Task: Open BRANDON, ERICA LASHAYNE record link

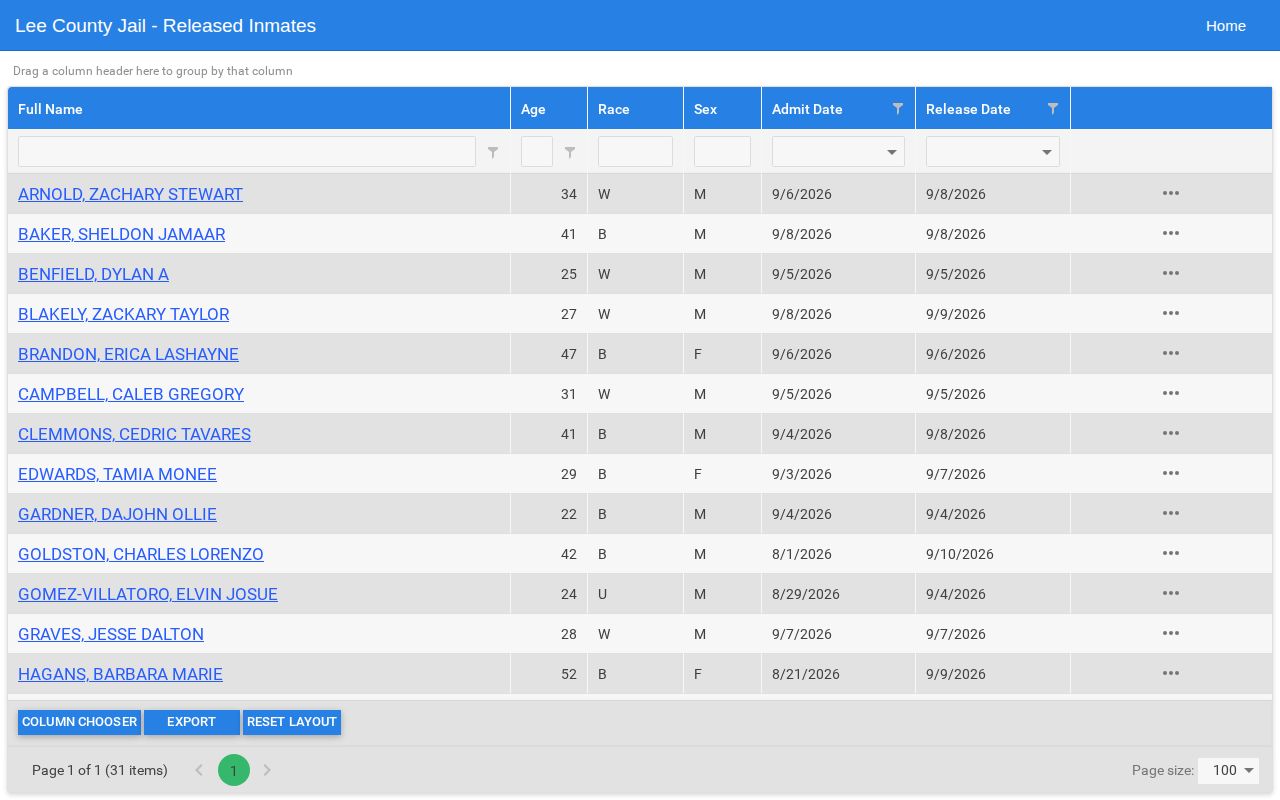Action: pyautogui.click(x=128, y=354)
